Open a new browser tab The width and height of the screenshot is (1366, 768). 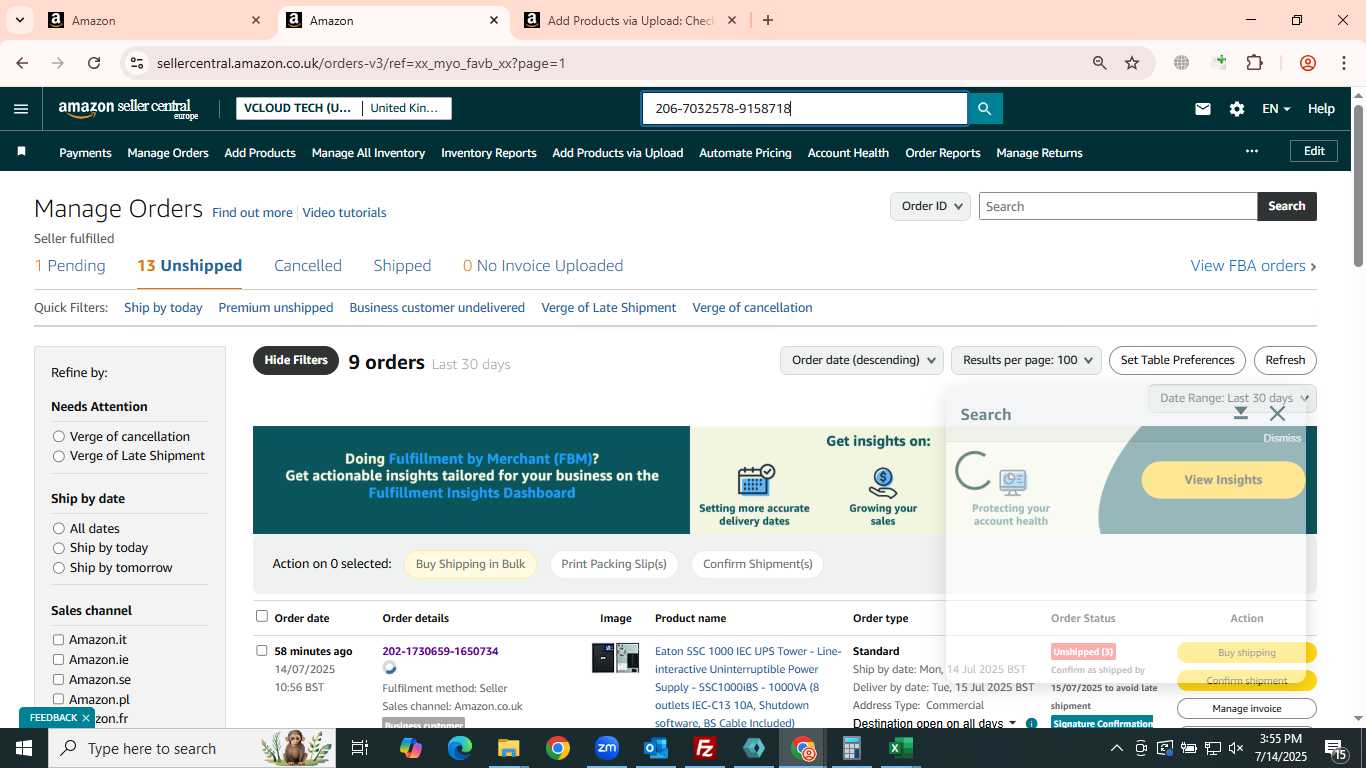tap(768, 20)
